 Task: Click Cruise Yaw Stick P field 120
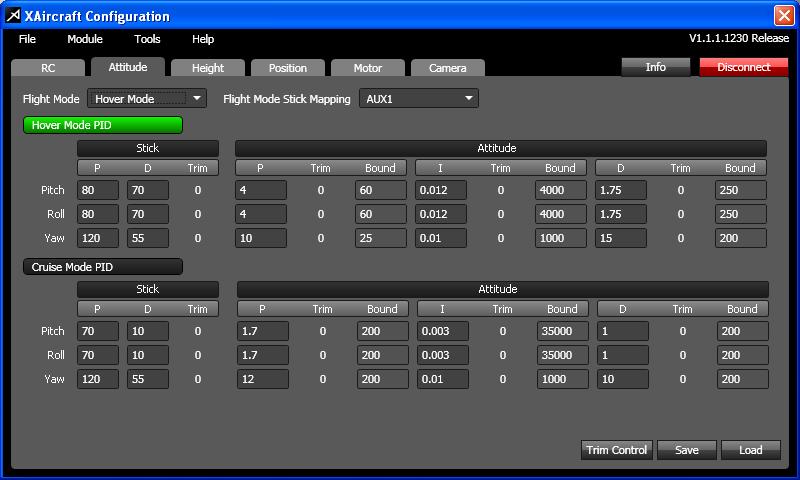click(x=97, y=379)
